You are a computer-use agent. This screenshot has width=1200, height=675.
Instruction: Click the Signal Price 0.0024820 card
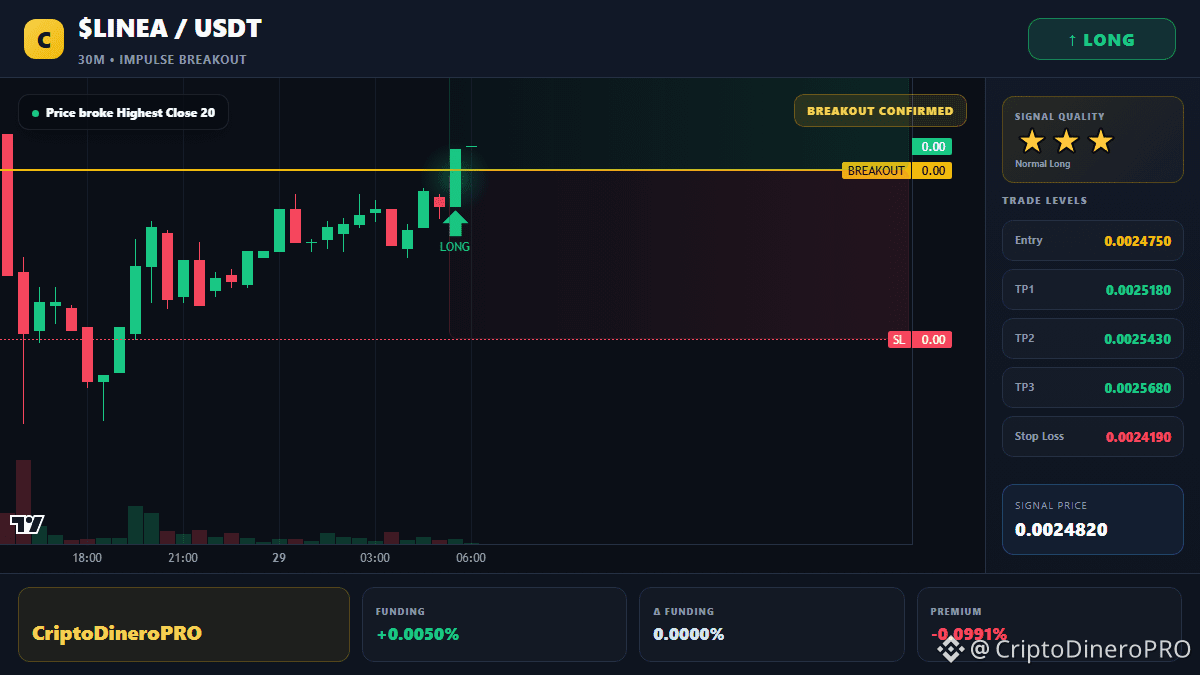pyautogui.click(x=1092, y=519)
